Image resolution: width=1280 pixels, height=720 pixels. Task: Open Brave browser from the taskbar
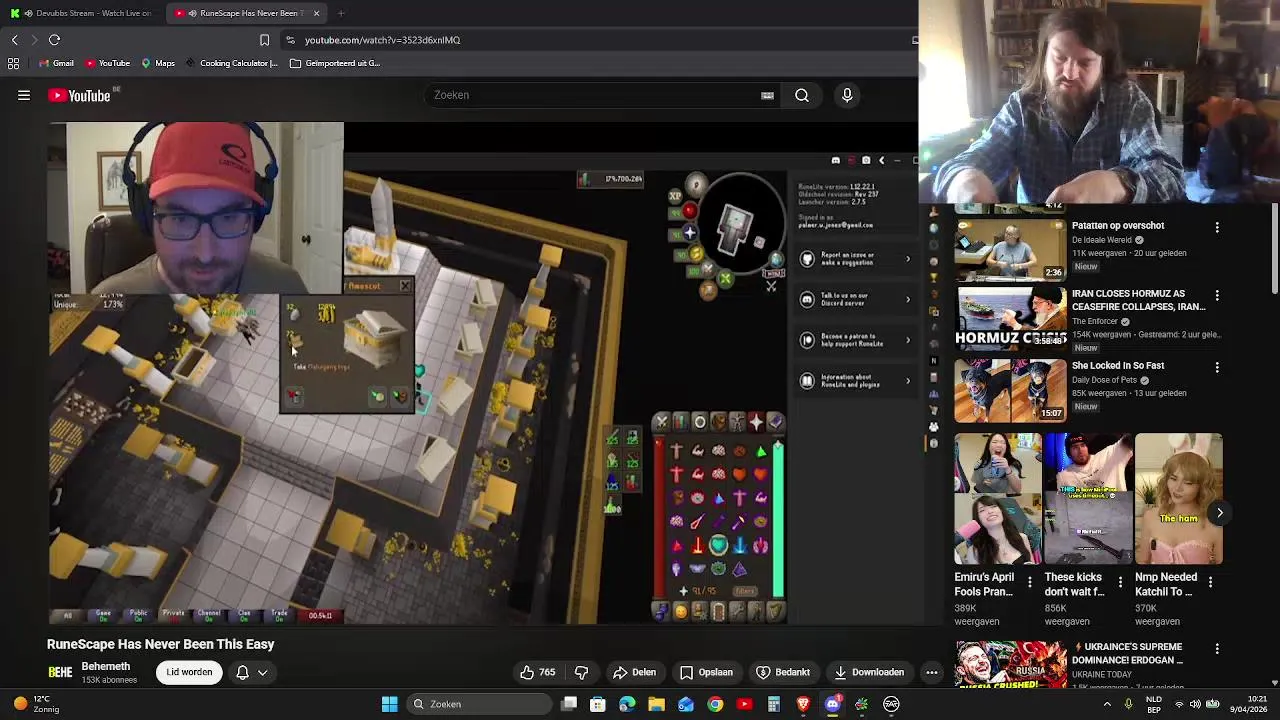tap(803, 704)
